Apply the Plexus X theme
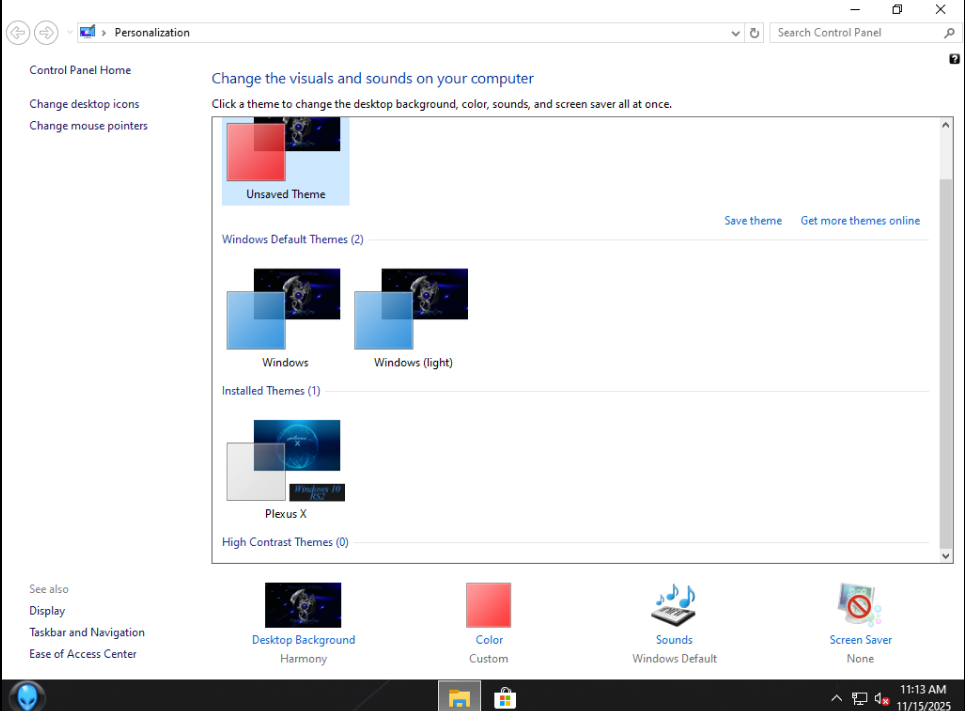The image size is (965, 711). (x=286, y=470)
